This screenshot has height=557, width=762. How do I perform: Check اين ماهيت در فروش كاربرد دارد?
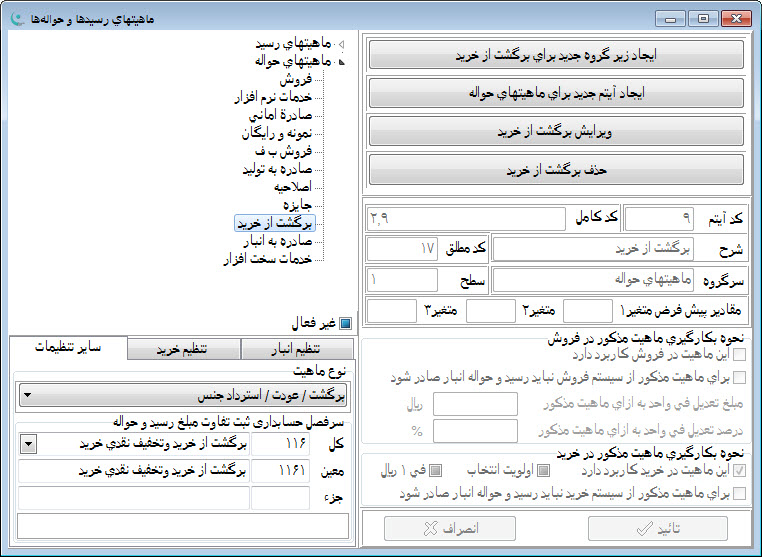pyautogui.click(x=739, y=354)
